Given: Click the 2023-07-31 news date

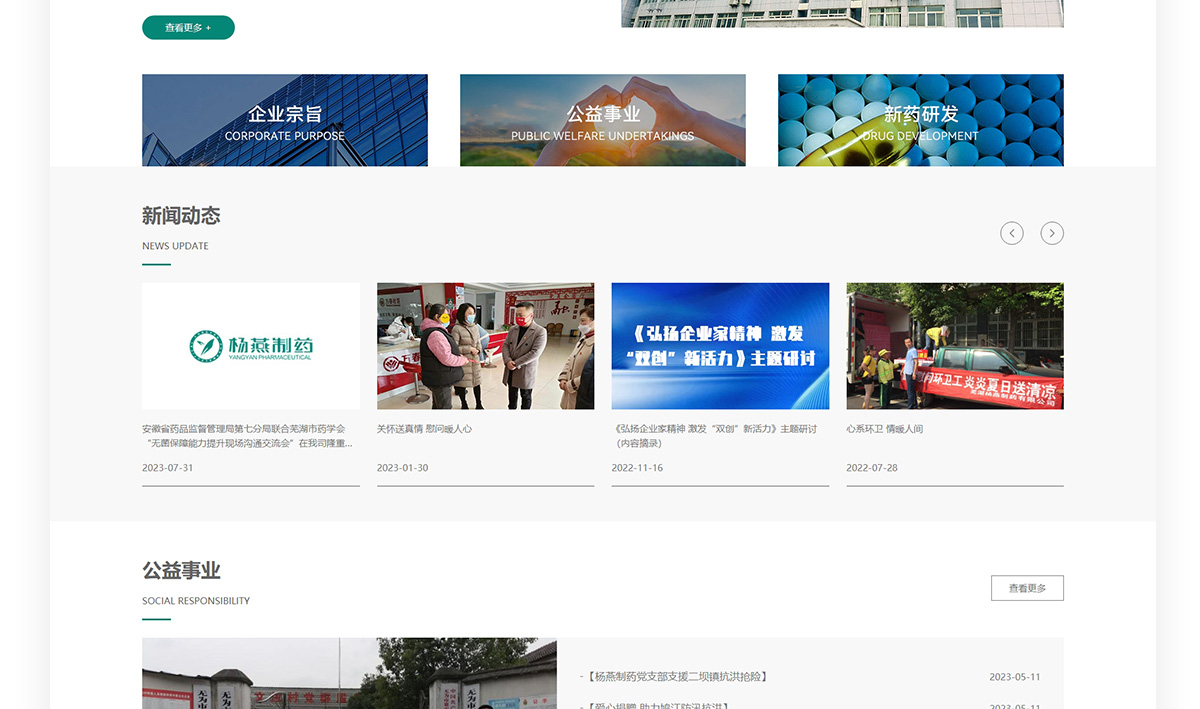Looking at the screenshot, I should click(x=168, y=468).
